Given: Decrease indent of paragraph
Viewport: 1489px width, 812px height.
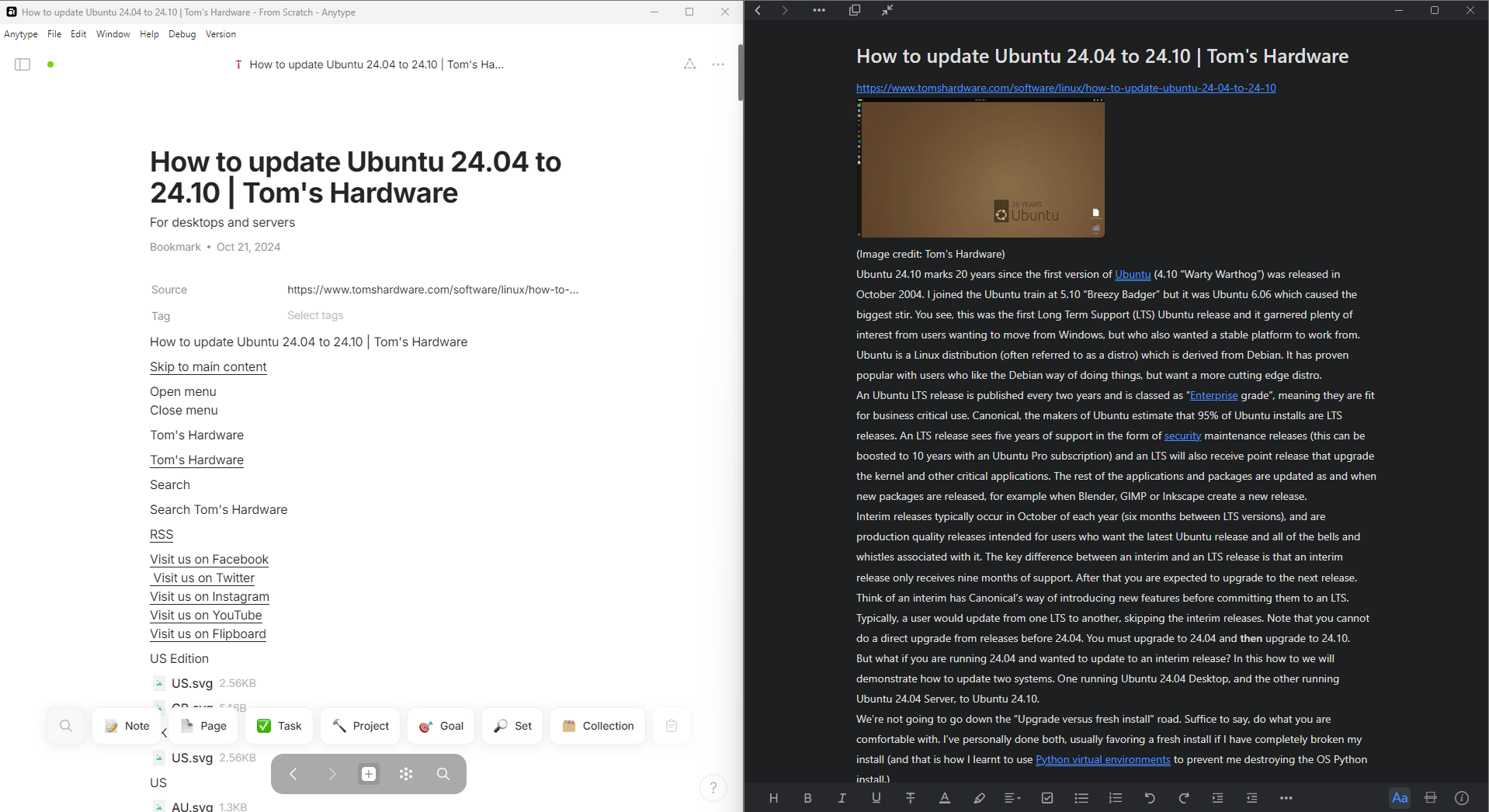Looking at the screenshot, I should click(1252, 798).
